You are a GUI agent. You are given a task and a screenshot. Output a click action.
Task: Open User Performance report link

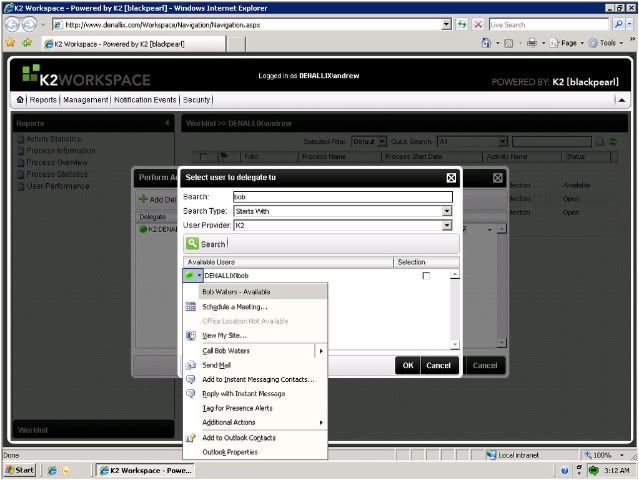(x=57, y=186)
